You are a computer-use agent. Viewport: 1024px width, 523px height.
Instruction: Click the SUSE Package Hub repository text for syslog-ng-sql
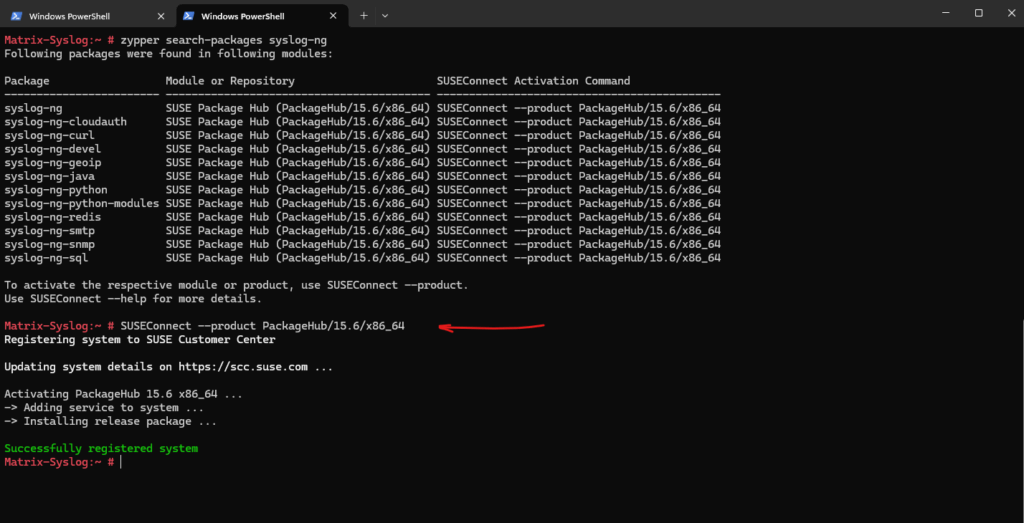tap(298, 258)
